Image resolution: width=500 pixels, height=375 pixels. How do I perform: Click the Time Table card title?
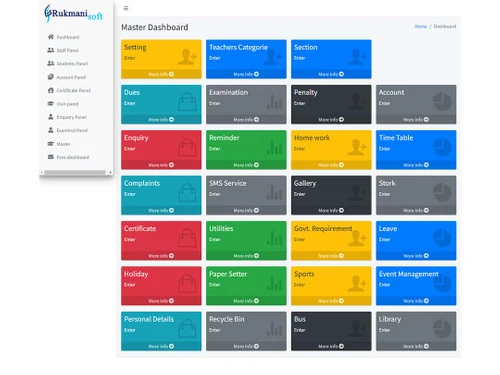(396, 138)
